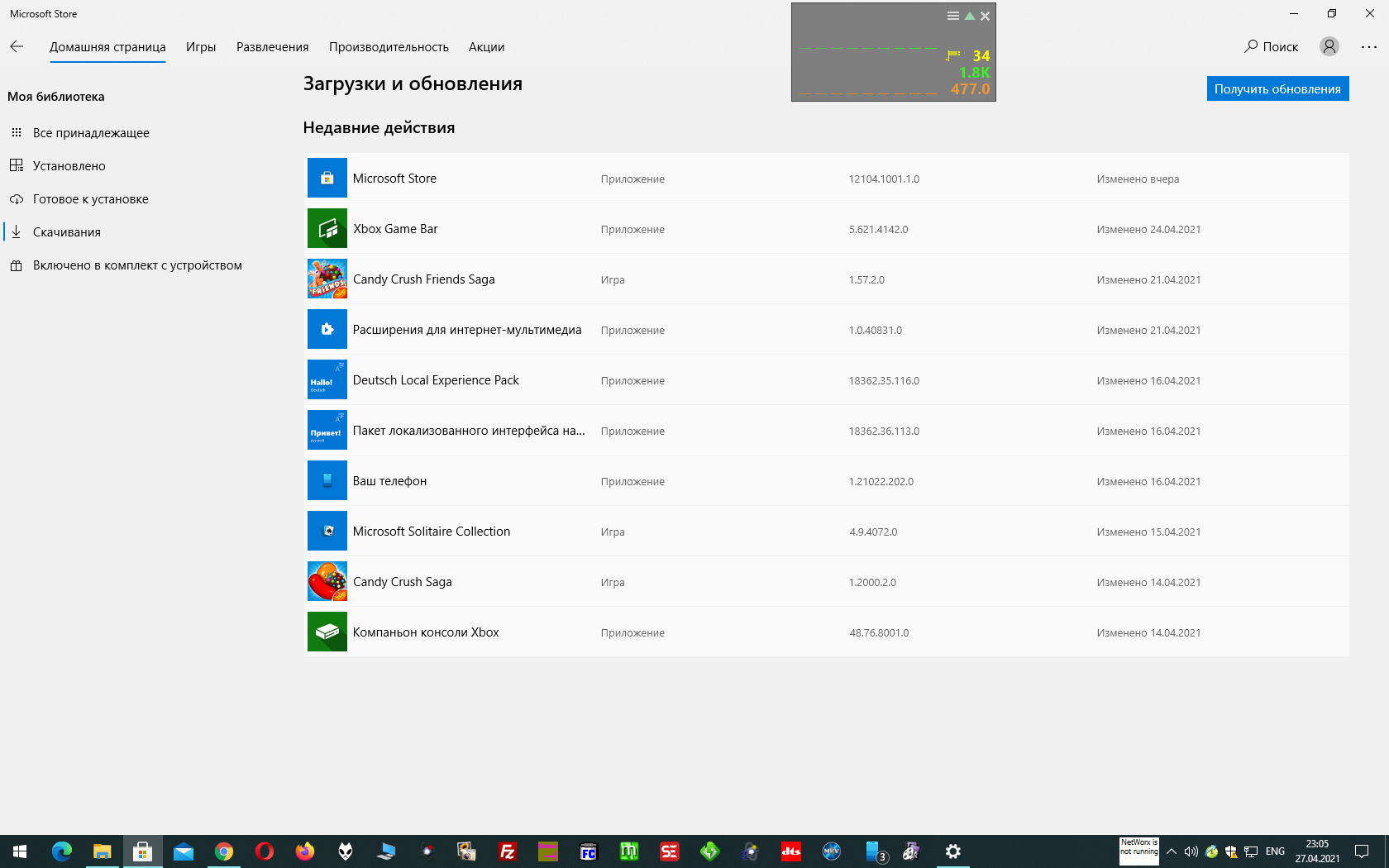Open the Развлечения tab

coord(272,47)
